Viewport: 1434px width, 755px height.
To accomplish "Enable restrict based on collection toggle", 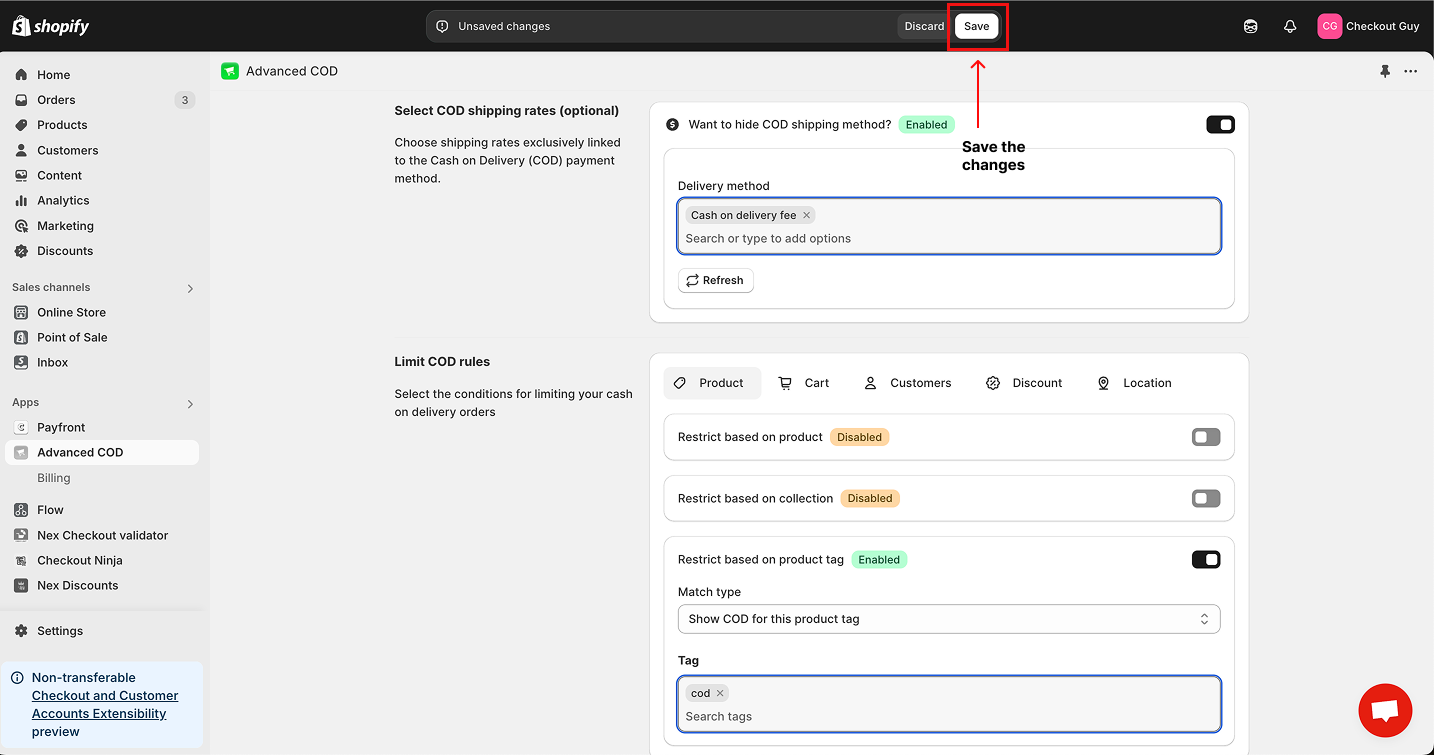I will click(1206, 498).
